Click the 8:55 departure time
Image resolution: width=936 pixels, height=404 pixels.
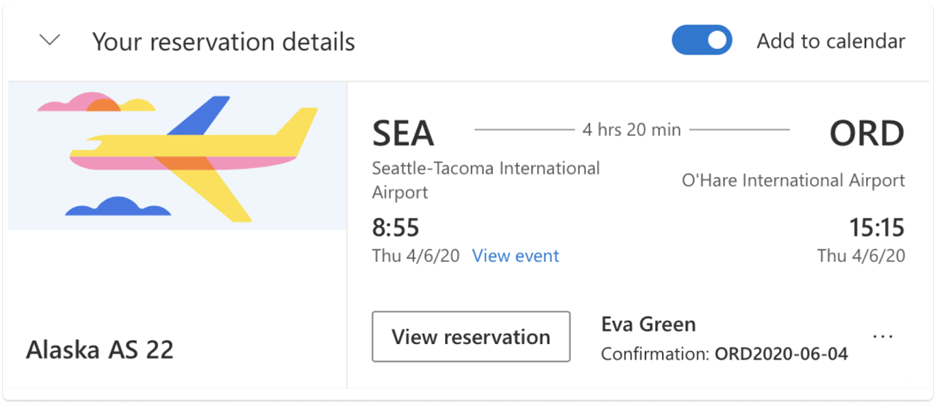point(394,227)
